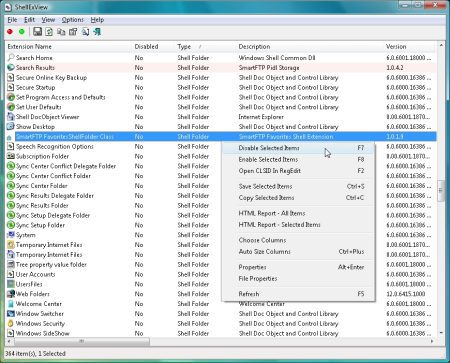Open the Edit menu
The width and height of the screenshot is (450, 363).
pyautogui.click(x=29, y=20)
